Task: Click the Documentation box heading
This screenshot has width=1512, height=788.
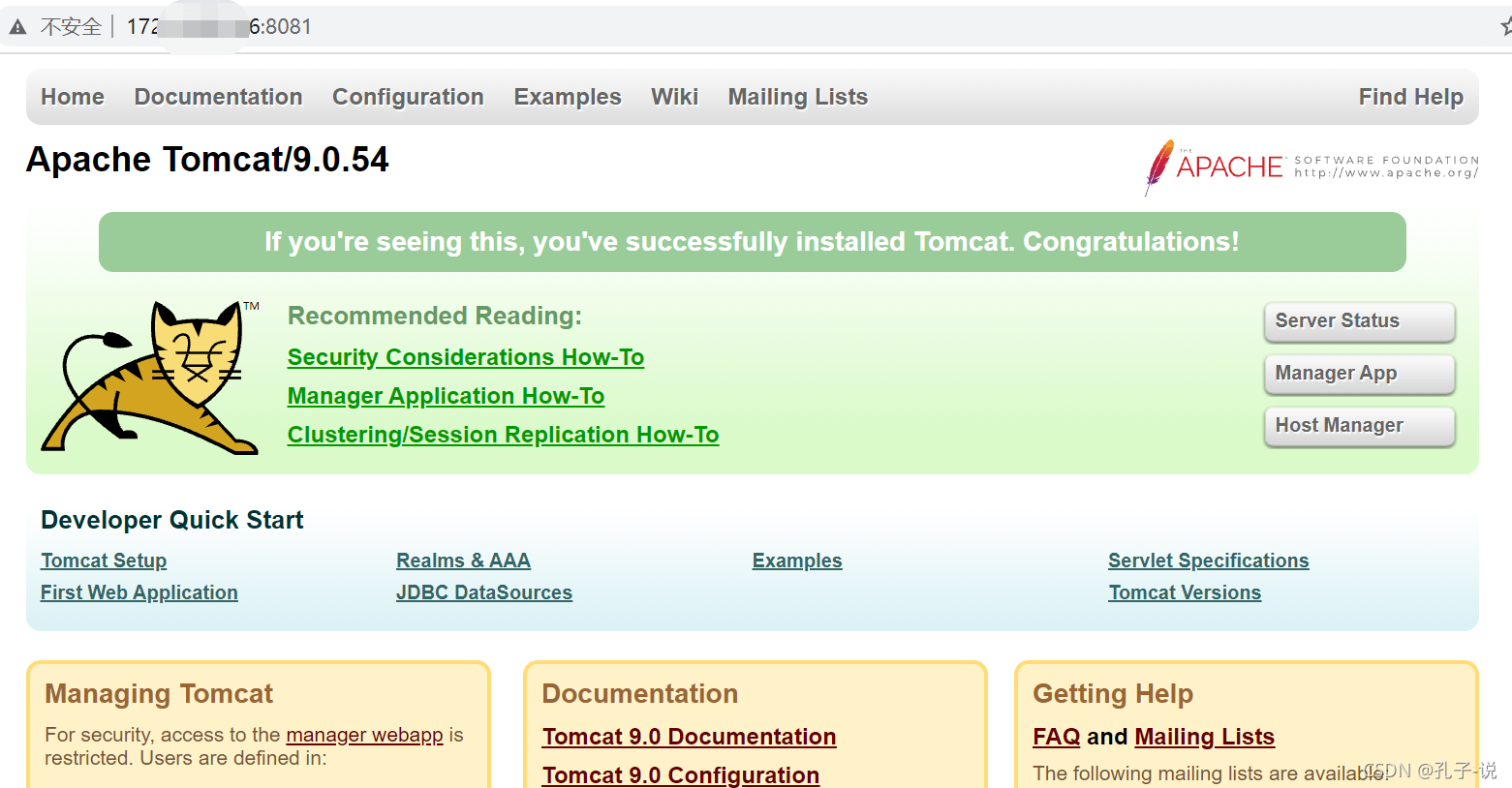Action: [640, 694]
